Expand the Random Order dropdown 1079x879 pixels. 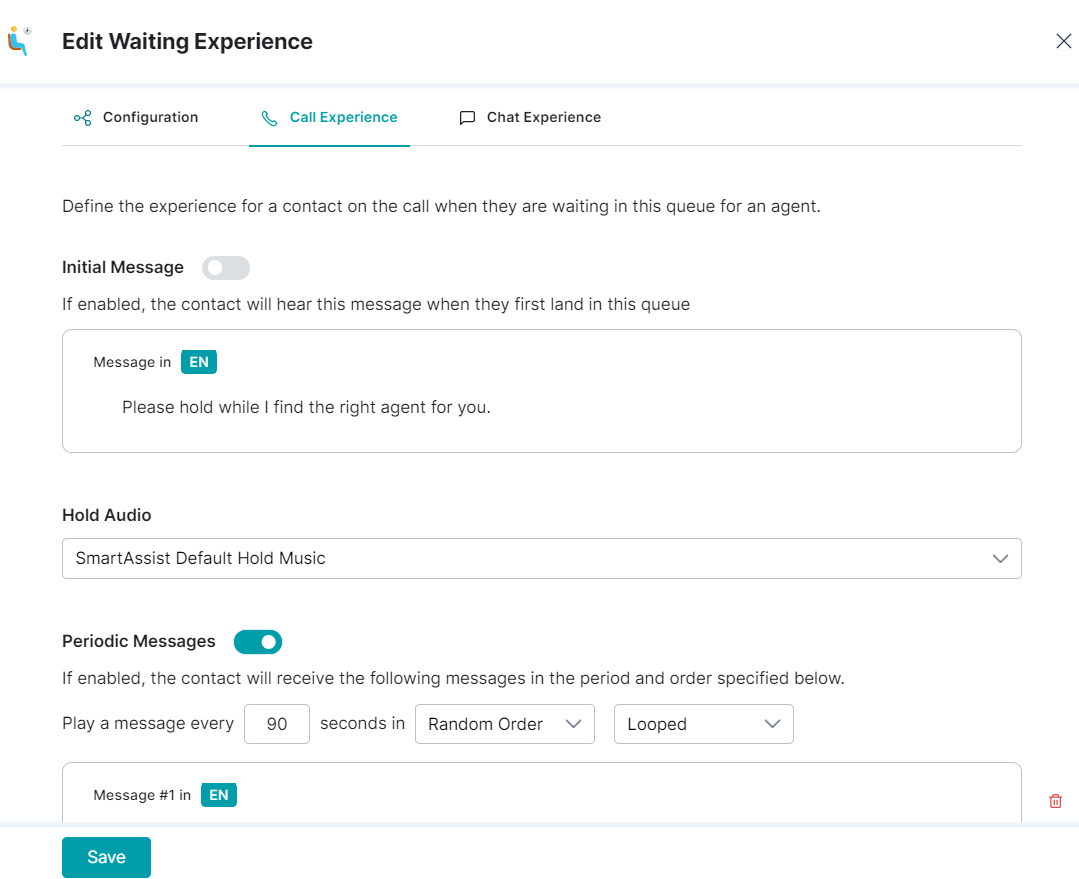[504, 723]
